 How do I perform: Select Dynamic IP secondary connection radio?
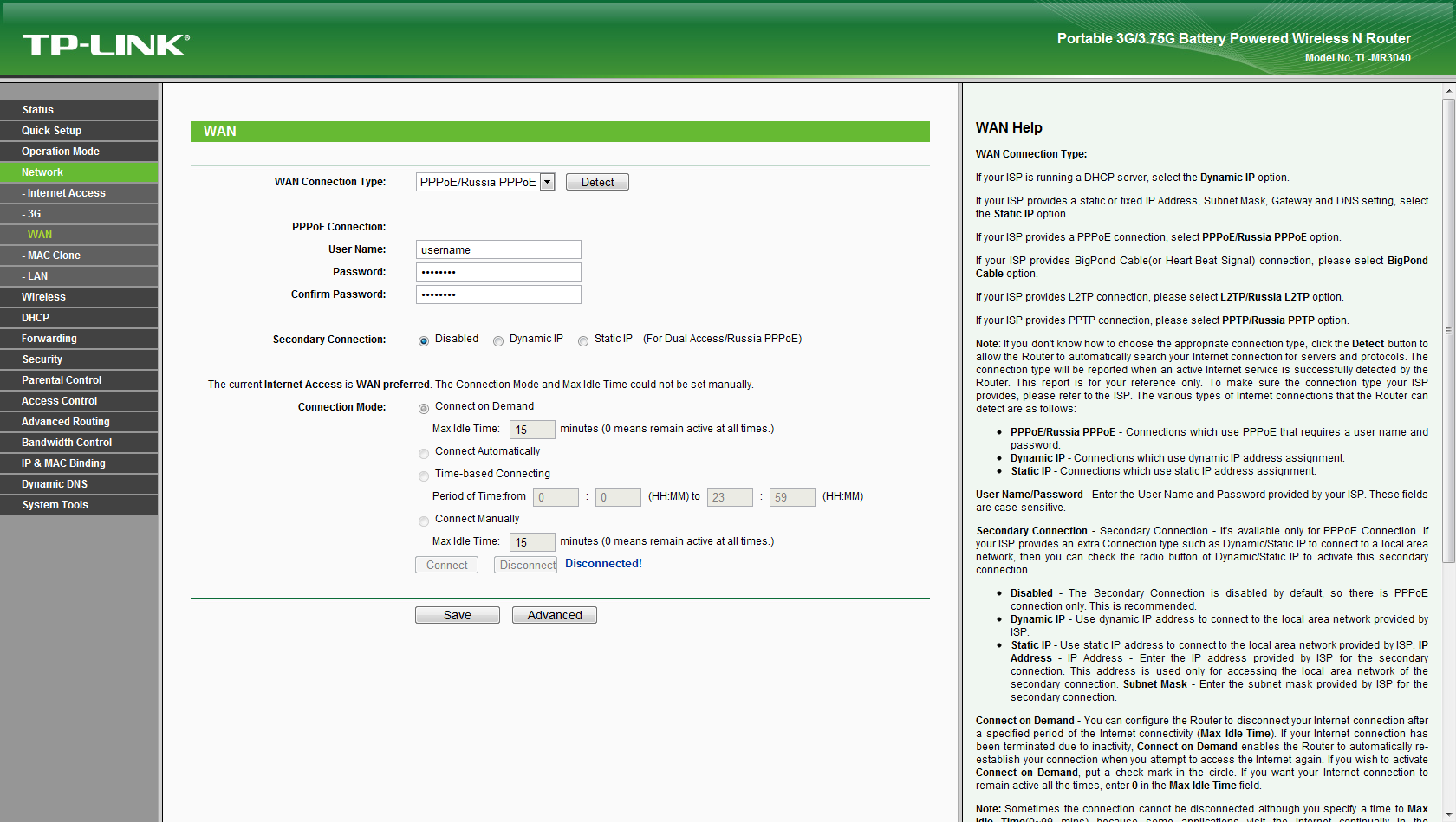click(x=498, y=340)
